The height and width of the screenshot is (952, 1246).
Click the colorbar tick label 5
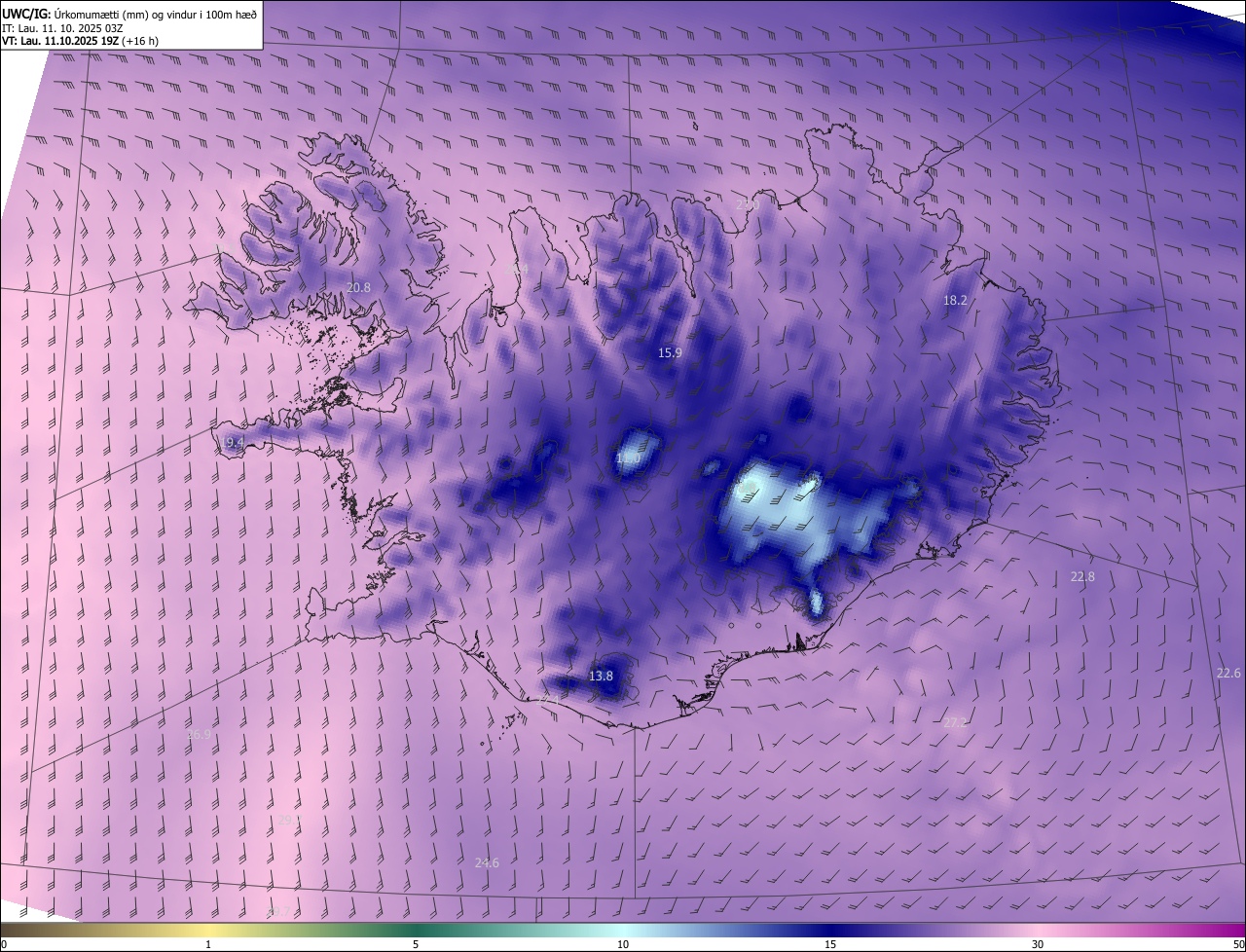(416, 945)
